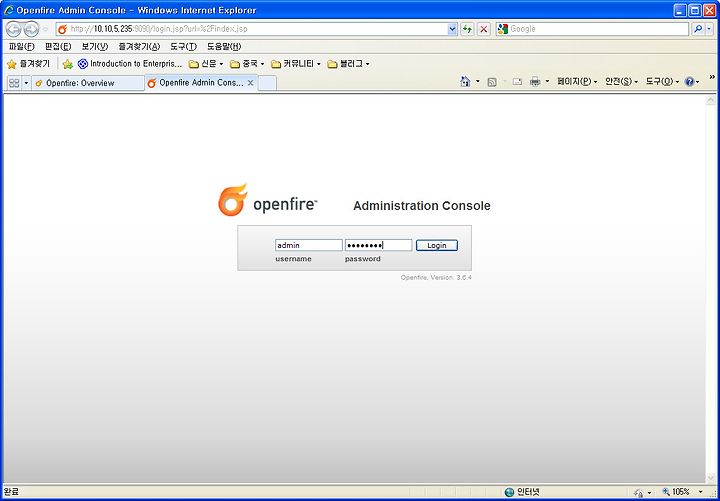The width and height of the screenshot is (720, 501).
Task: Open the search provider dropdown arrow
Action: [x=710, y=29]
